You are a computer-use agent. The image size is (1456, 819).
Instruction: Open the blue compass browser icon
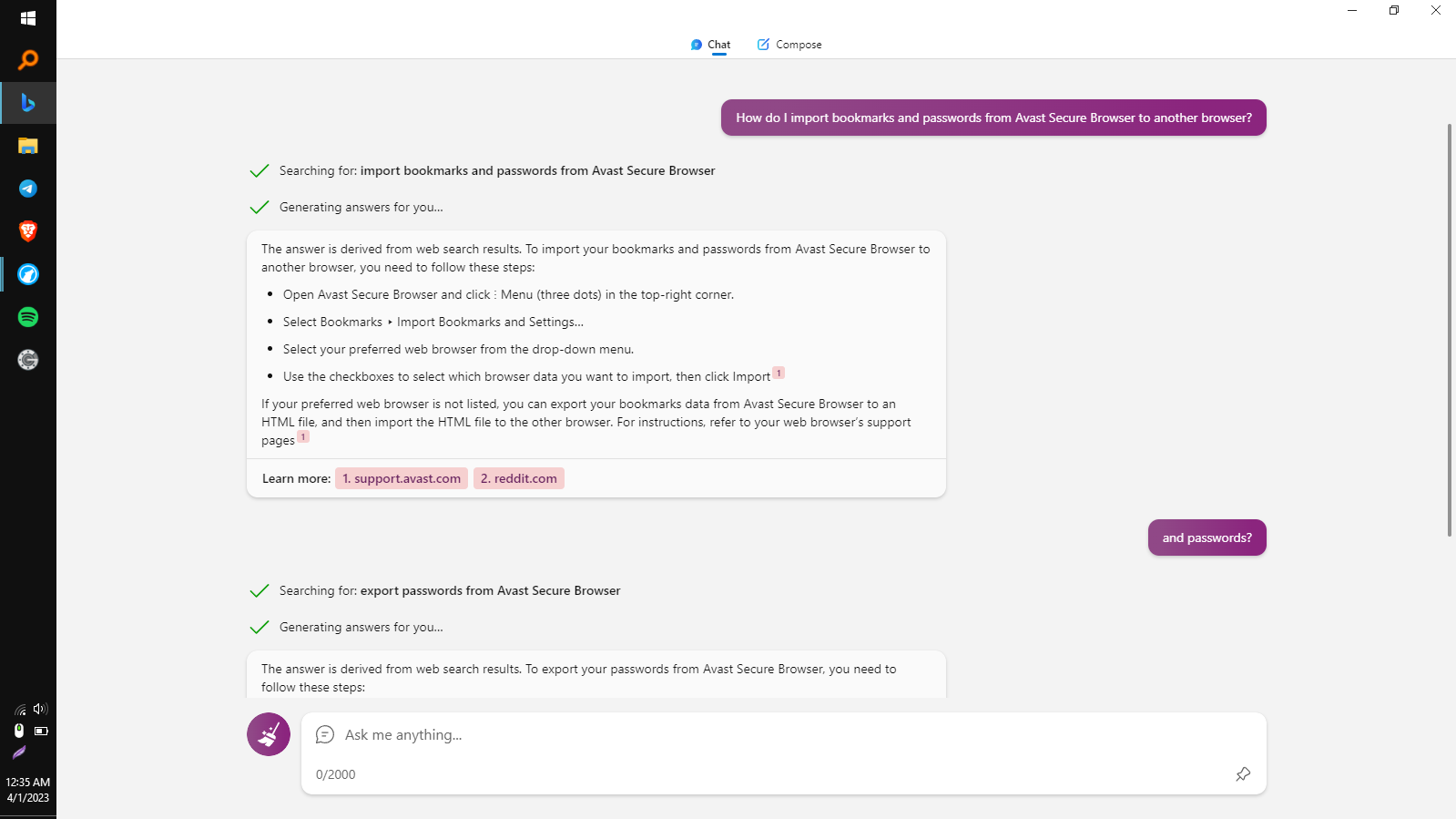tap(28, 274)
